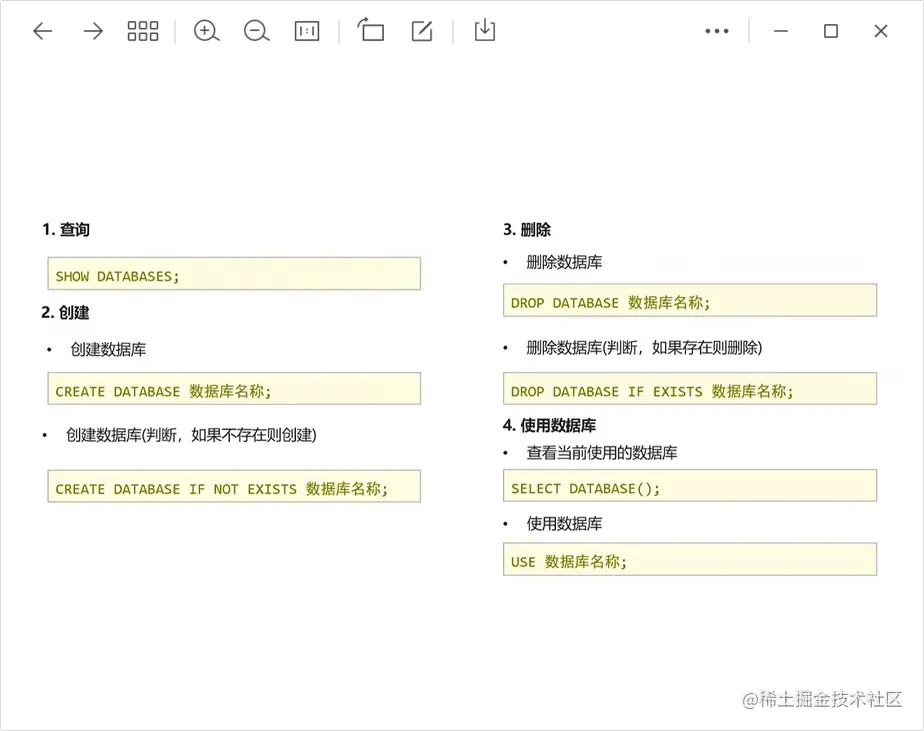Image resolution: width=924 pixels, height=731 pixels.
Task: Show the image at actual 1:1 size
Action: (x=307, y=31)
